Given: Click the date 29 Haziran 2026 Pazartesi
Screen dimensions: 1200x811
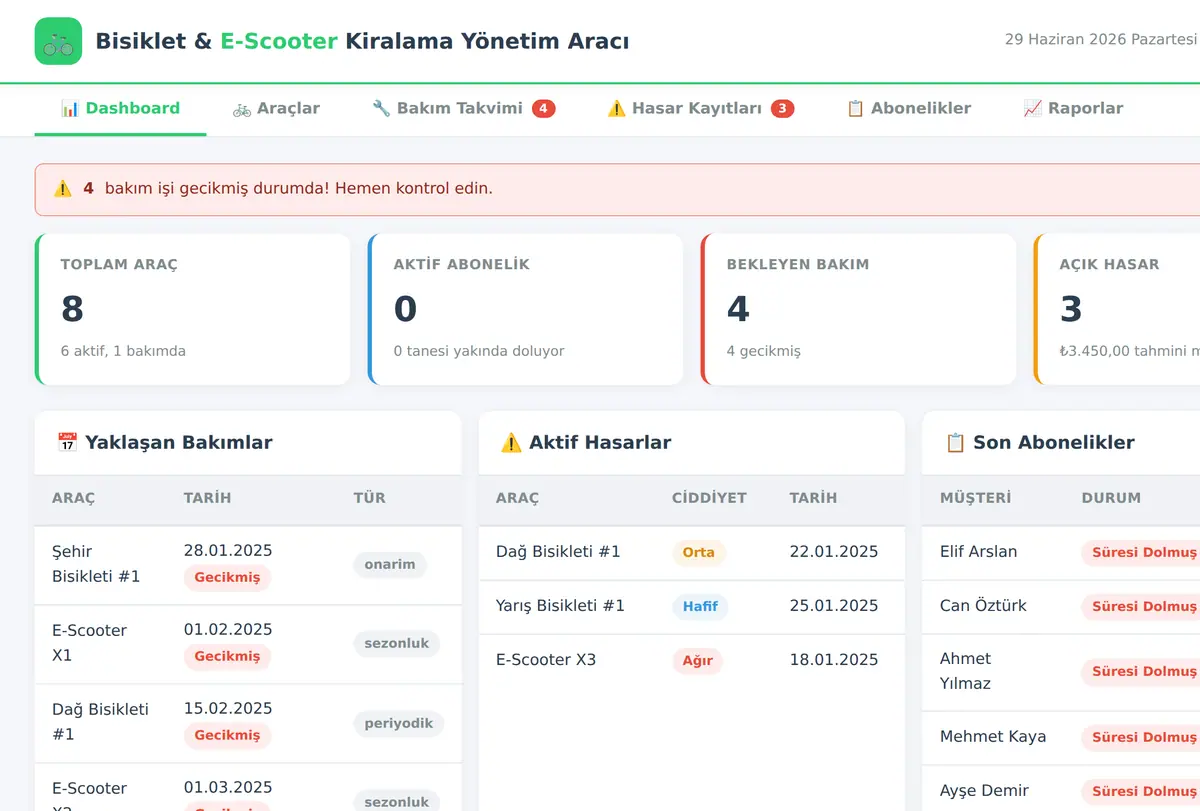Looking at the screenshot, I should tap(1101, 39).
